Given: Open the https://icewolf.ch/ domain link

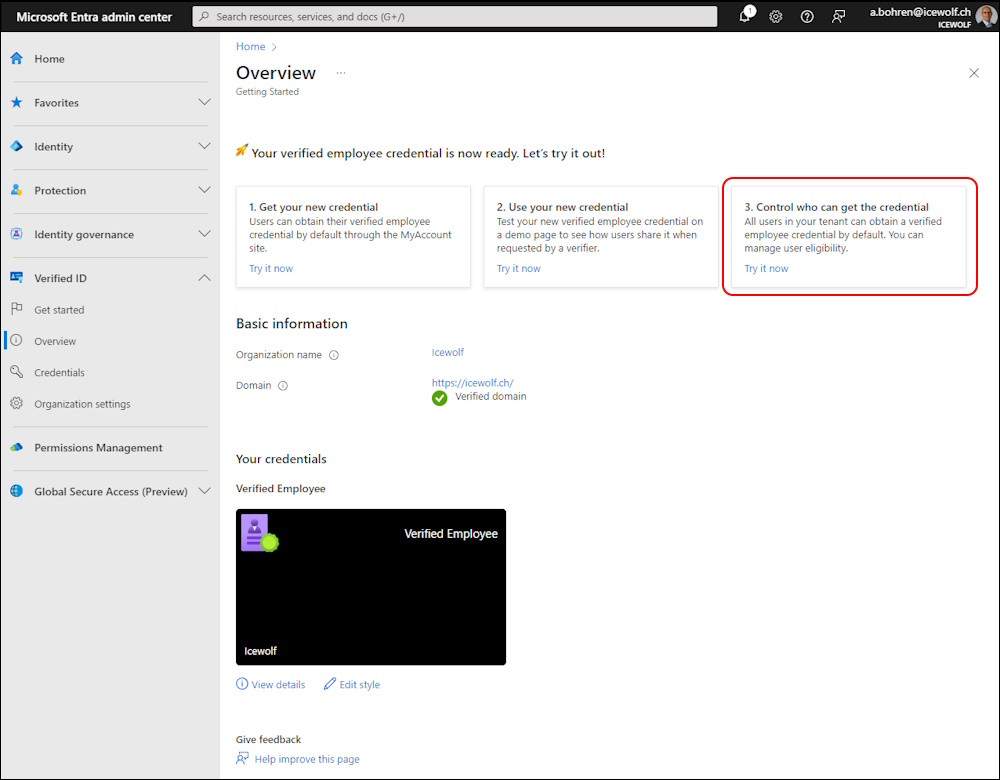Looking at the screenshot, I should pos(473,383).
